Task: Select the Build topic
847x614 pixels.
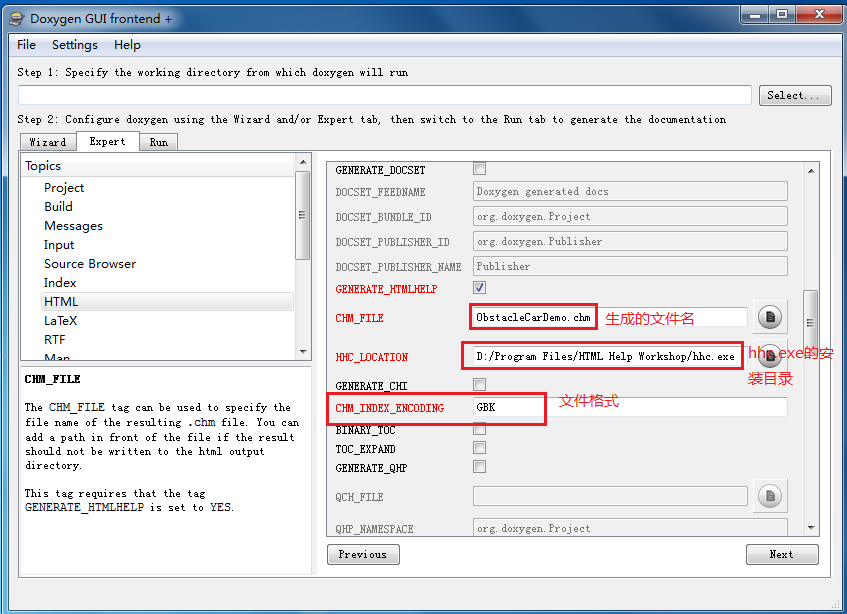Action: click(58, 207)
